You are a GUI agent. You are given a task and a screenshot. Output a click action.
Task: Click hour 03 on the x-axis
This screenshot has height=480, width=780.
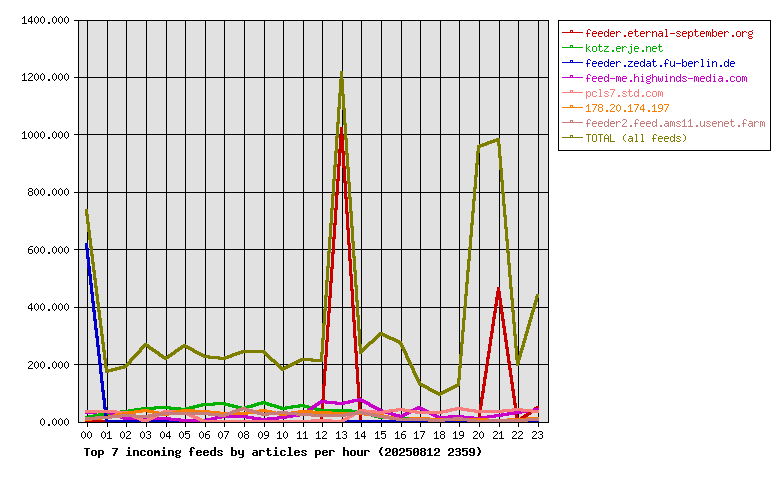point(145,435)
